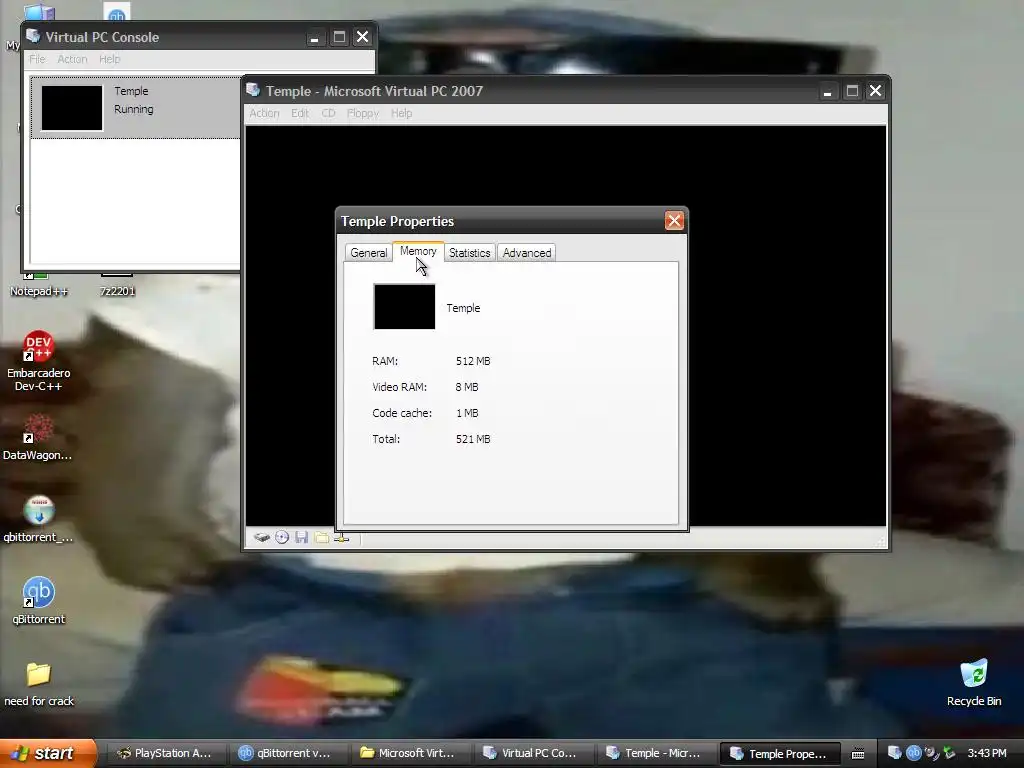Open CD menu in Temple Virtual PC window
Image resolution: width=1024 pixels, height=768 pixels.
pyautogui.click(x=328, y=113)
